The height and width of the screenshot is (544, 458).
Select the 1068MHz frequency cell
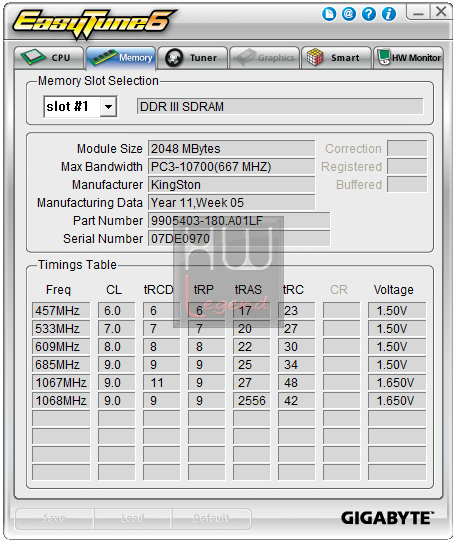tap(61, 401)
